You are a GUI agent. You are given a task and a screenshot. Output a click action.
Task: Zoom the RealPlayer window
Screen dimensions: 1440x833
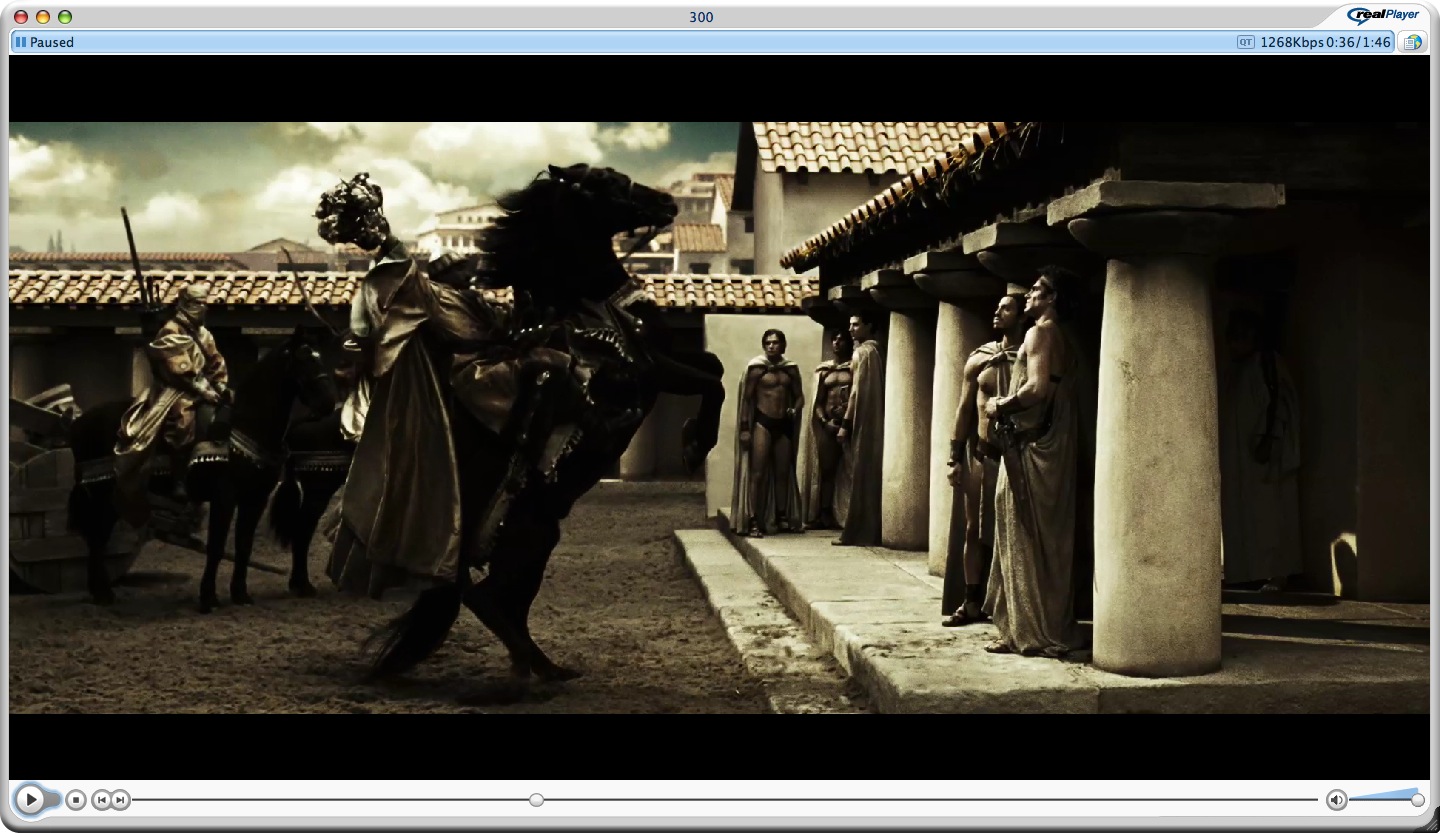[65, 17]
